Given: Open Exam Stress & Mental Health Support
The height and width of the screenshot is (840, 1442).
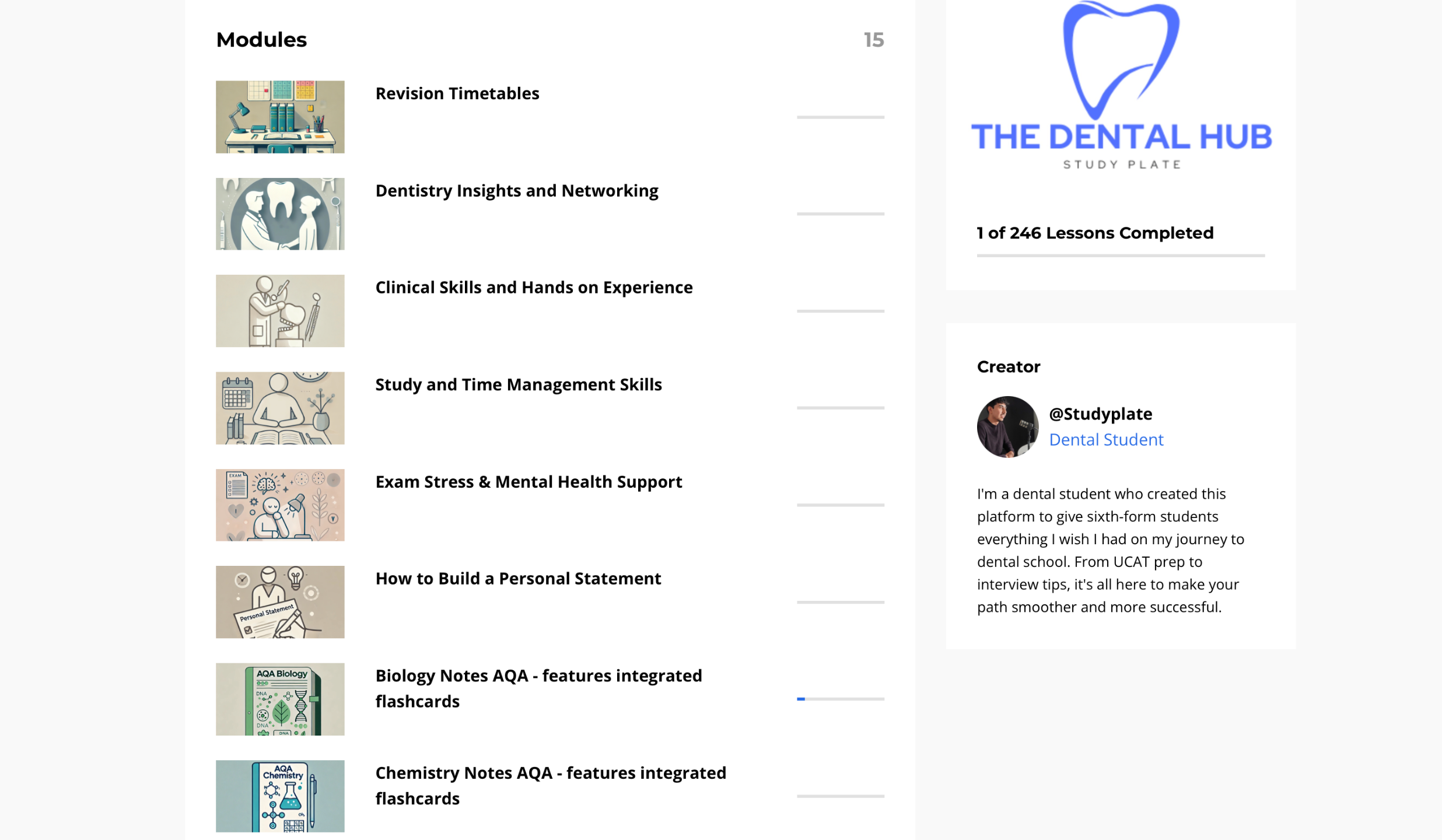Looking at the screenshot, I should pyautogui.click(x=528, y=482).
